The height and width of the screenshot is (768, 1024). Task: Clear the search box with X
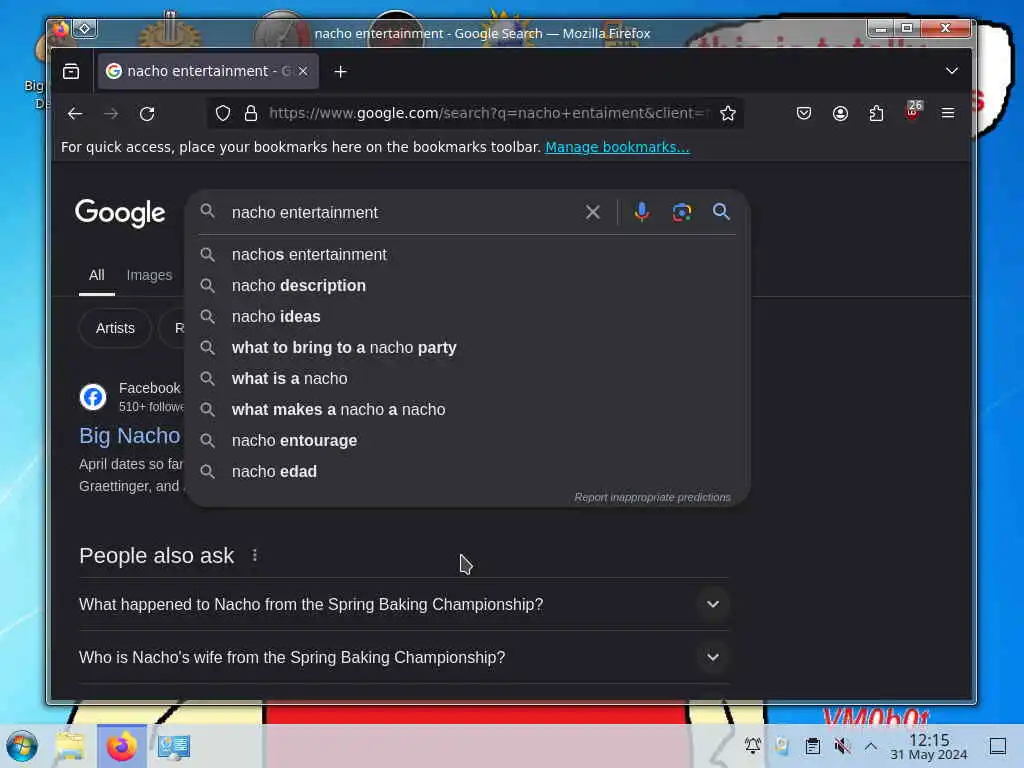click(x=592, y=212)
